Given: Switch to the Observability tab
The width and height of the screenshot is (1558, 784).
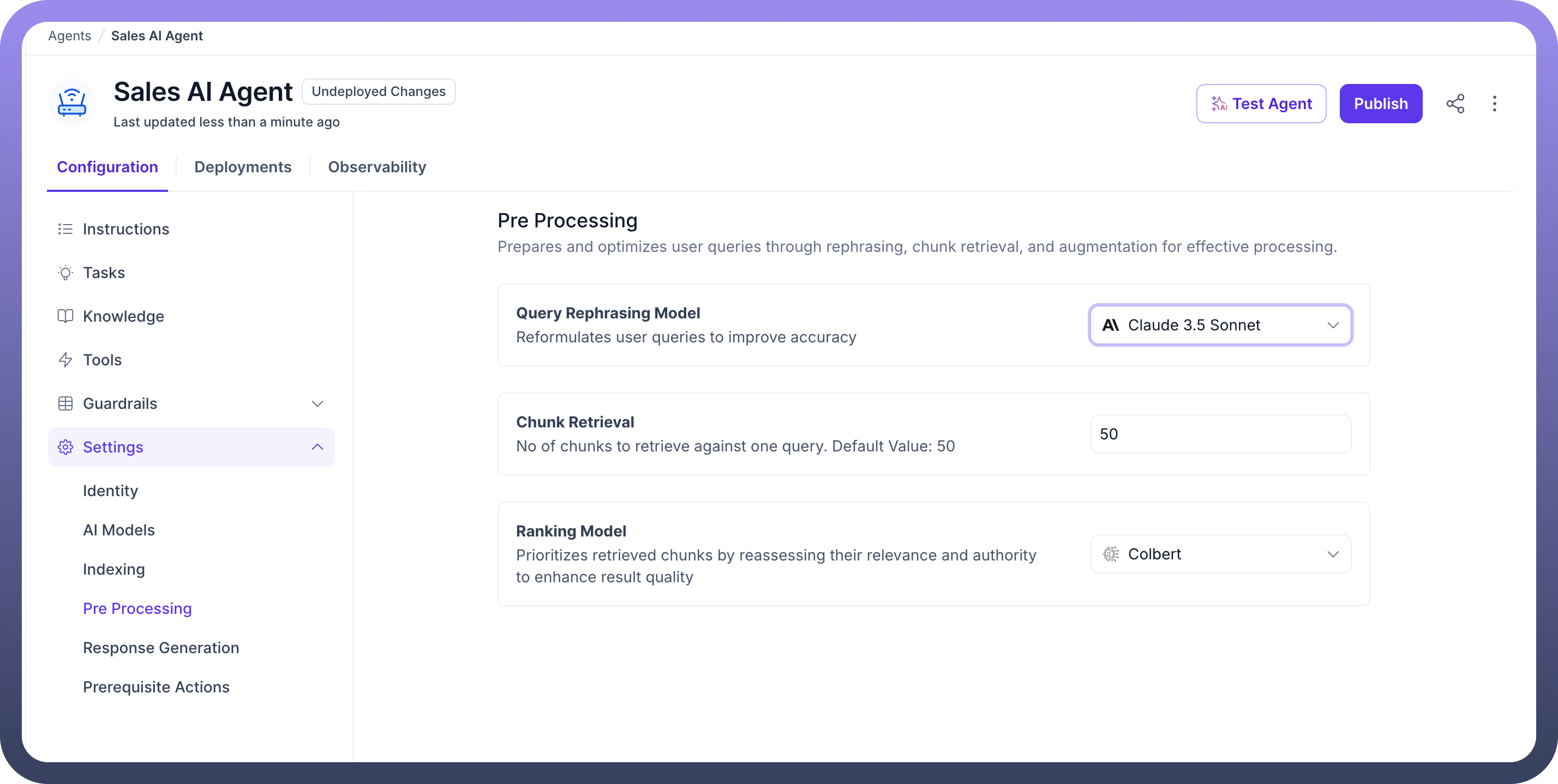Looking at the screenshot, I should [377, 167].
